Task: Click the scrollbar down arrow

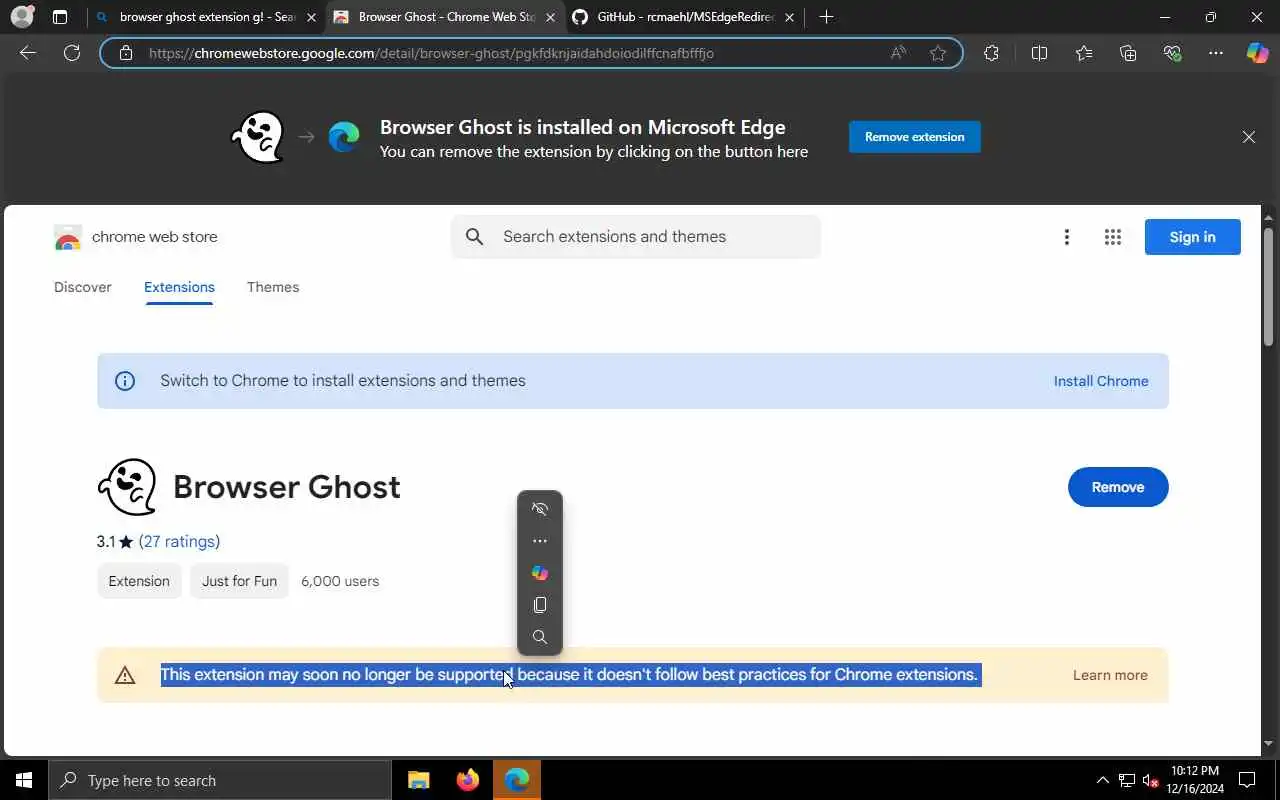Action: [1269, 744]
